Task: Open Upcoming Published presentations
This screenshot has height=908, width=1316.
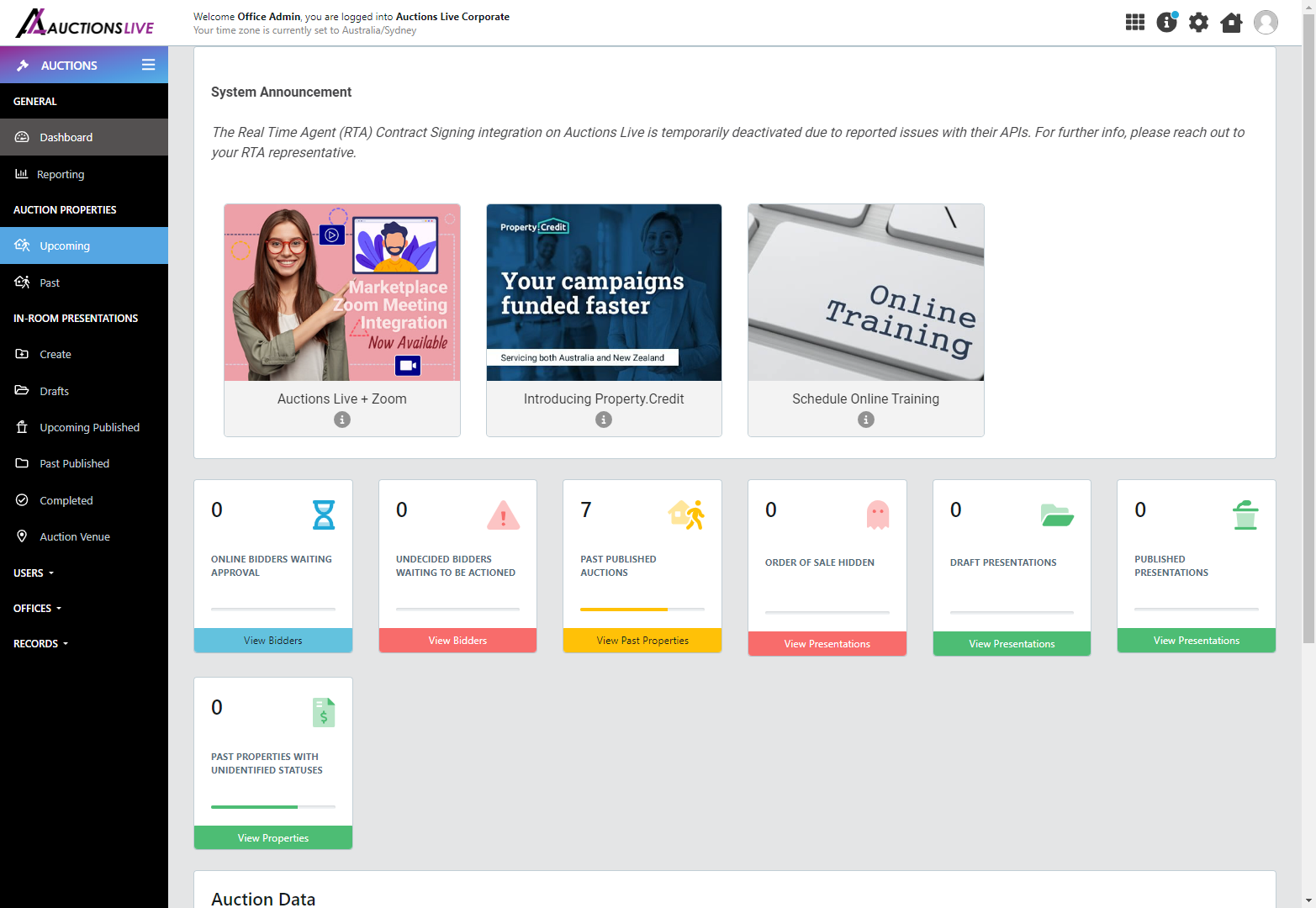Action: click(84, 427)
